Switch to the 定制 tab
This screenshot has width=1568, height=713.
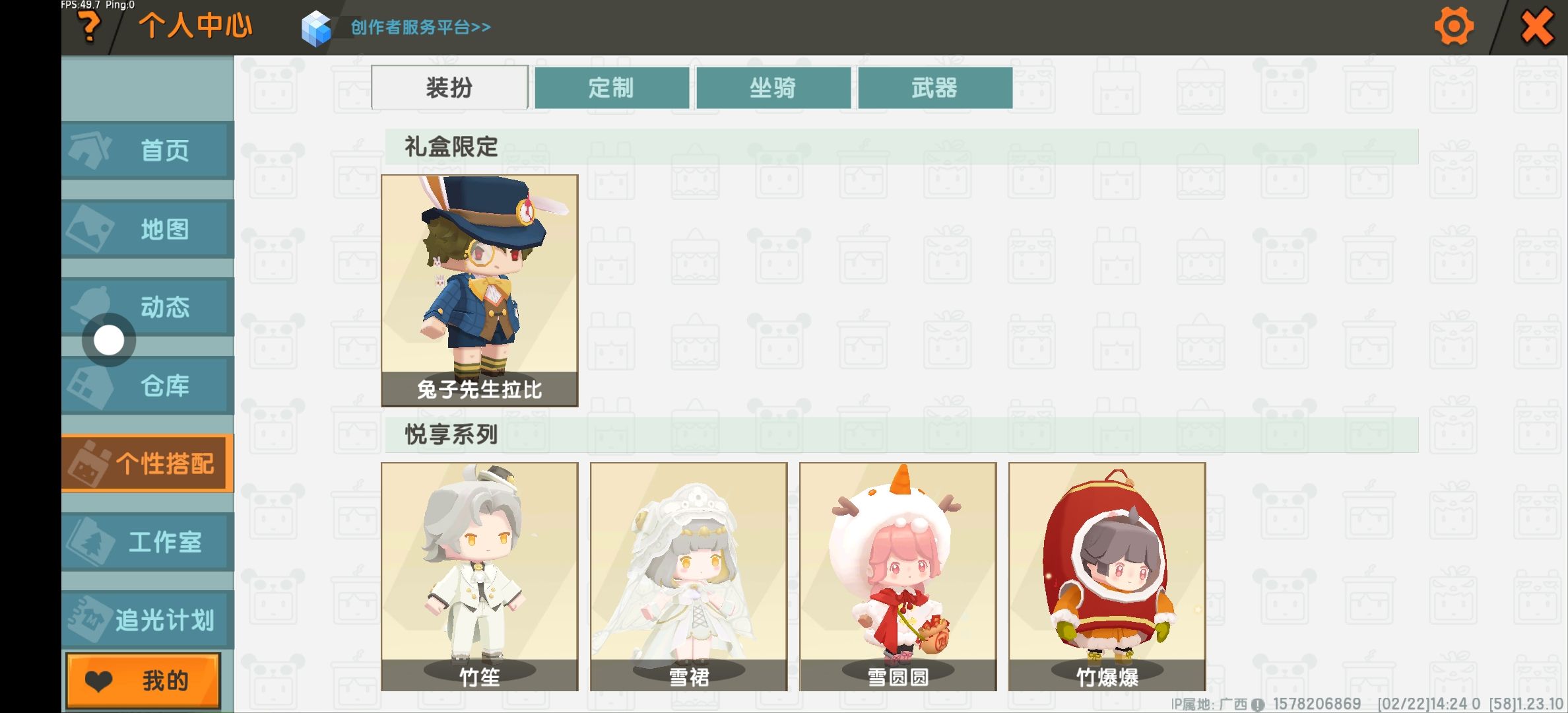(612, 88)
